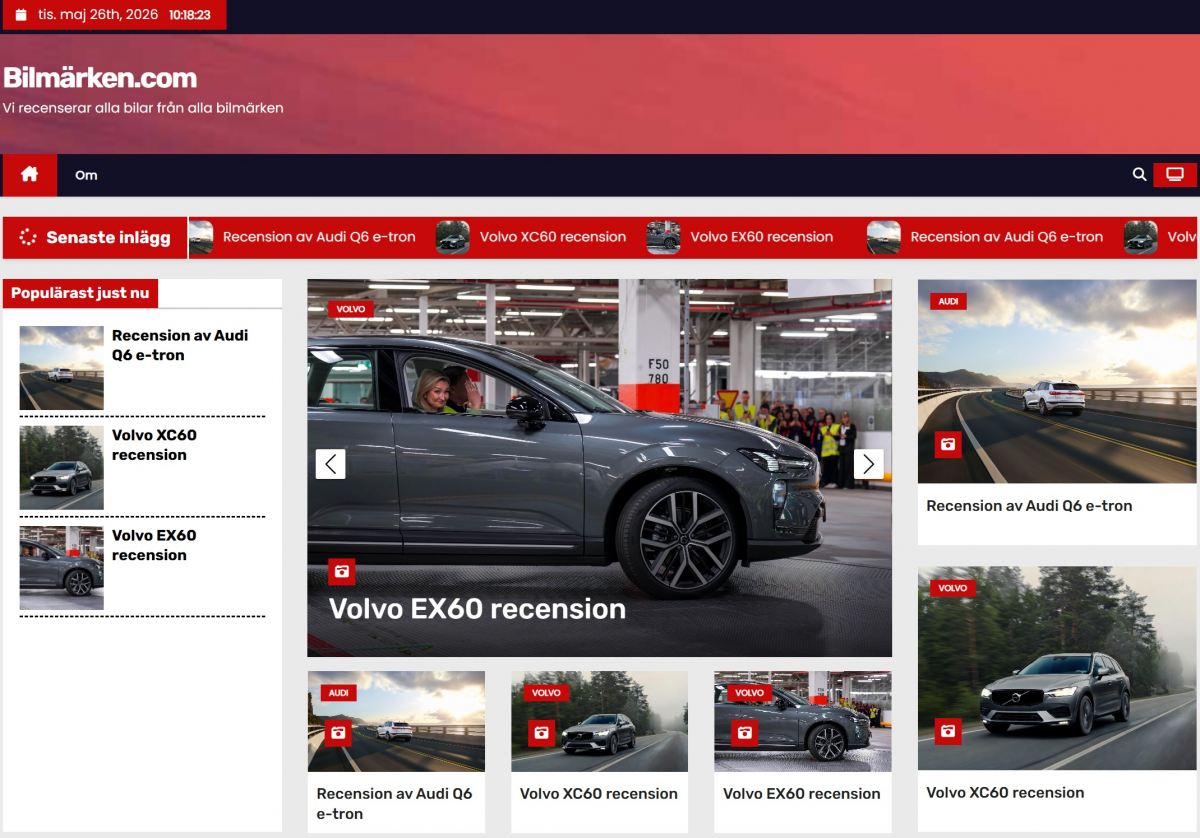
Task: Go to the home icon in navbar
Action: click(30, 175)
